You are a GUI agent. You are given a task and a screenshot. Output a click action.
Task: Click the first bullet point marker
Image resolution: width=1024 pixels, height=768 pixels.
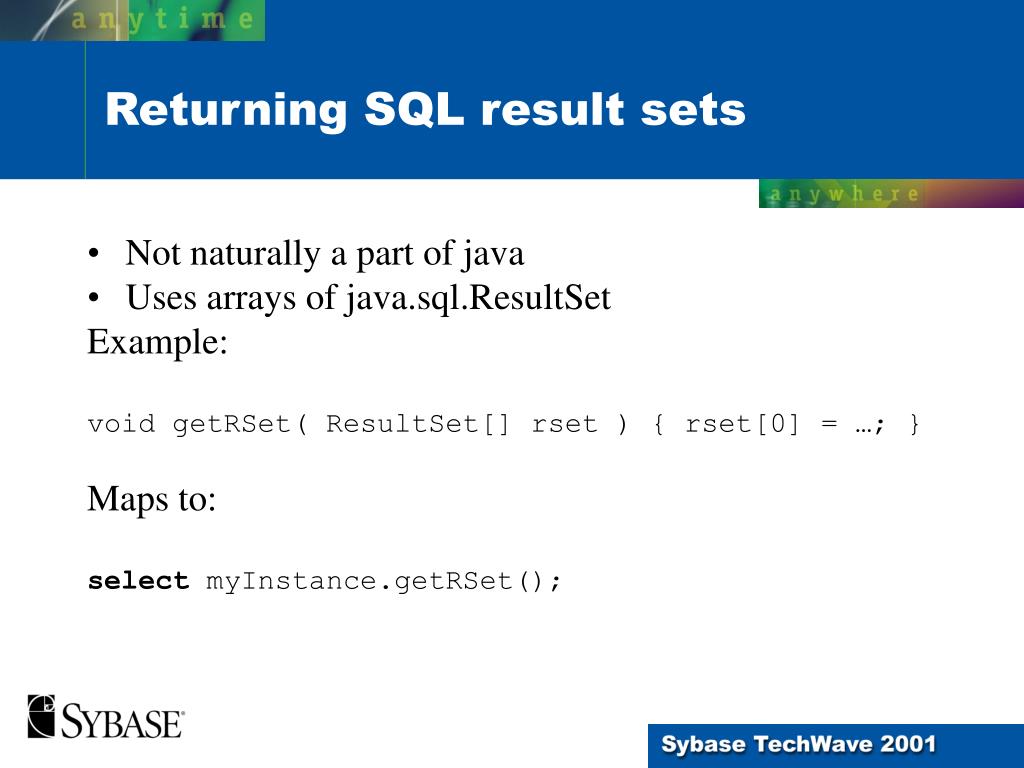[94, 253]
